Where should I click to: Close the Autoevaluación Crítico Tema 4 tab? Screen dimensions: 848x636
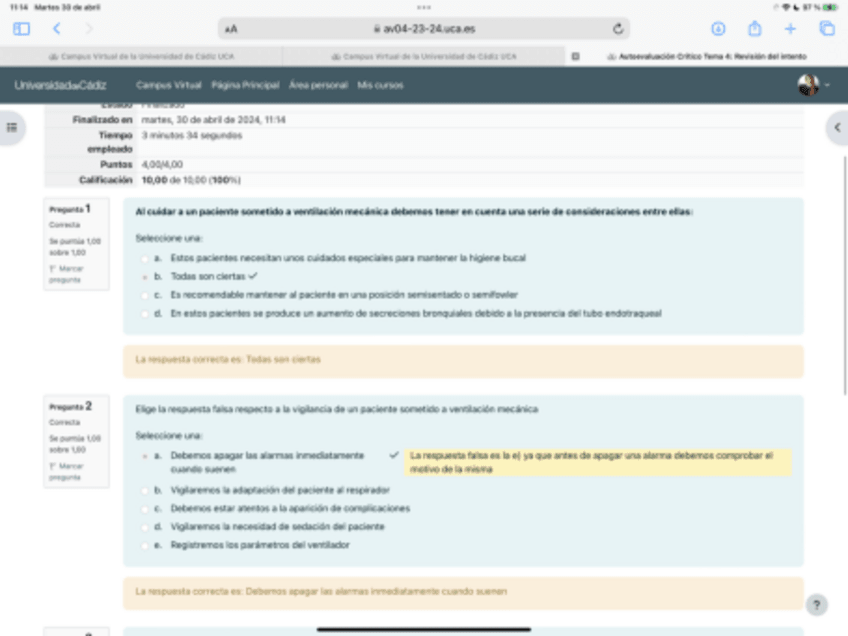(x=575, y=56)
